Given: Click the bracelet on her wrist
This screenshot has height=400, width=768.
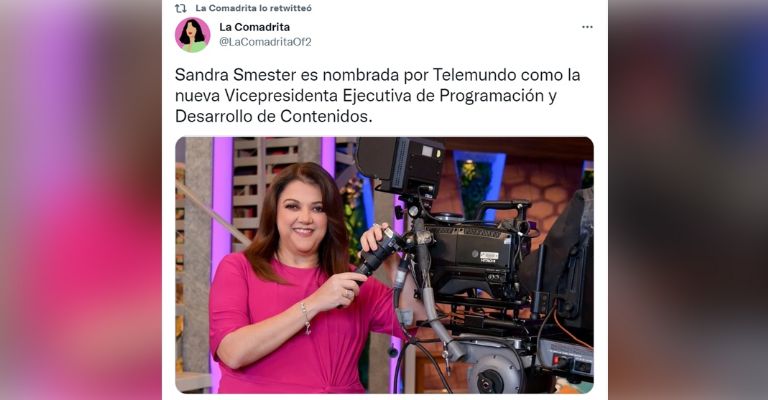Looking at the screenshot, I should (306, 318).
